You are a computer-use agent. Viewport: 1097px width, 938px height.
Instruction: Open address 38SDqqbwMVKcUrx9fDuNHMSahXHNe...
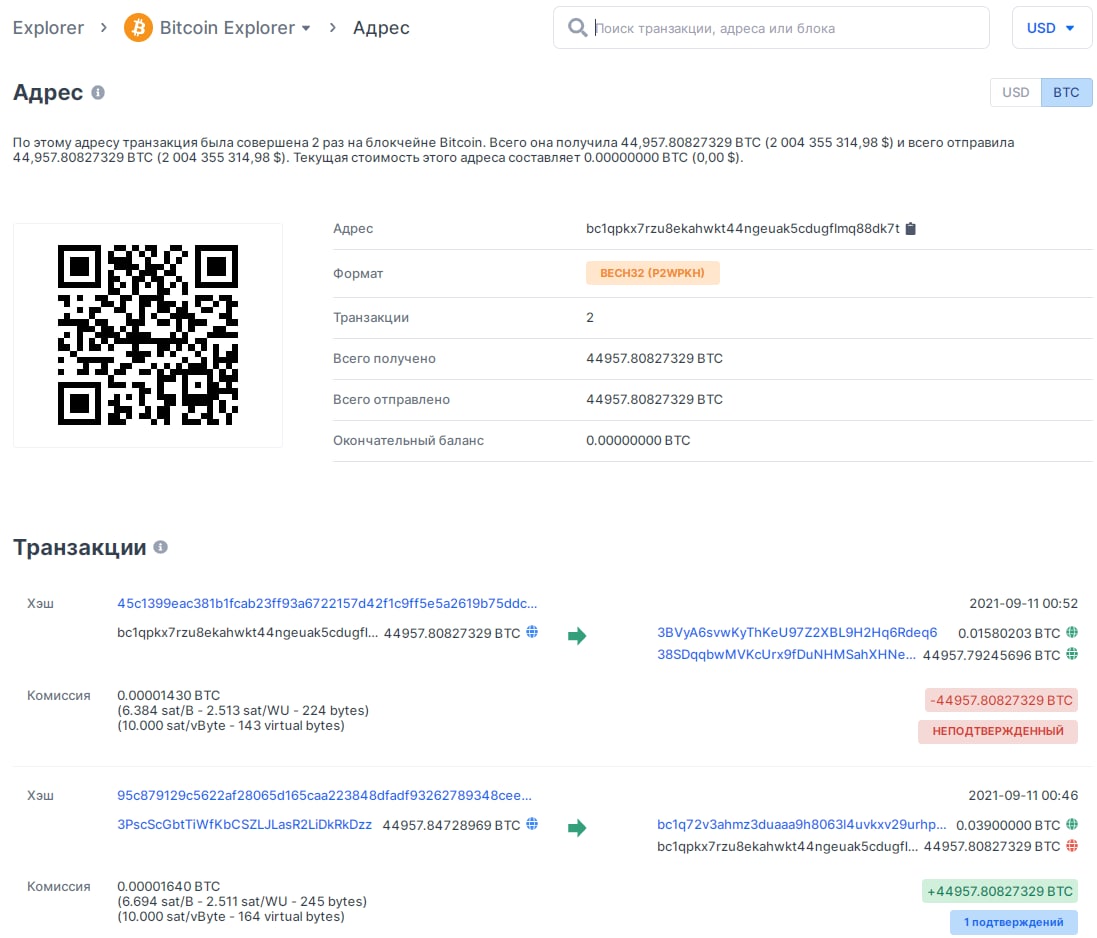point(786,655)
